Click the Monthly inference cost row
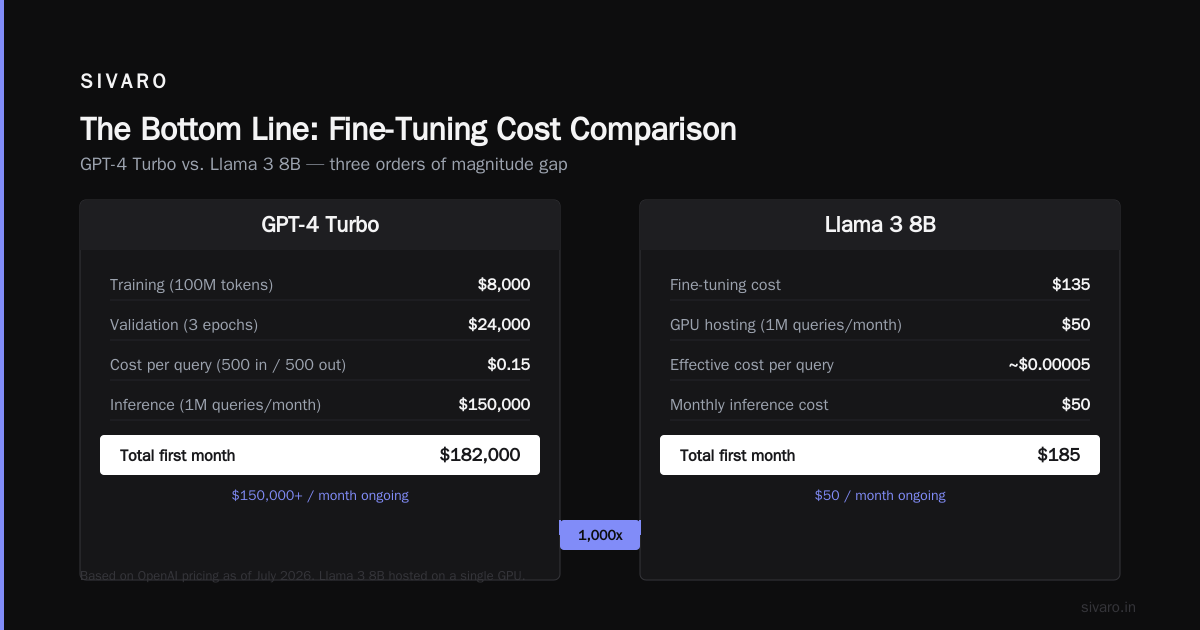 tap(880, 405)
